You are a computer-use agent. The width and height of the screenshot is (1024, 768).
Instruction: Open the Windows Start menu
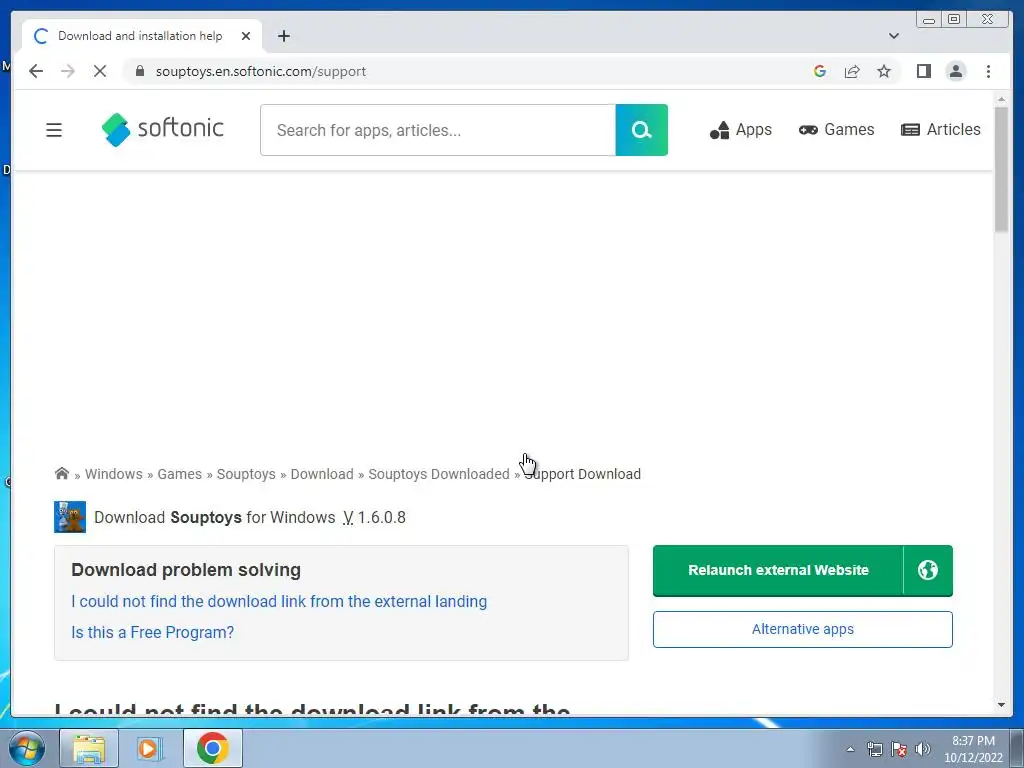pos(27,748)
